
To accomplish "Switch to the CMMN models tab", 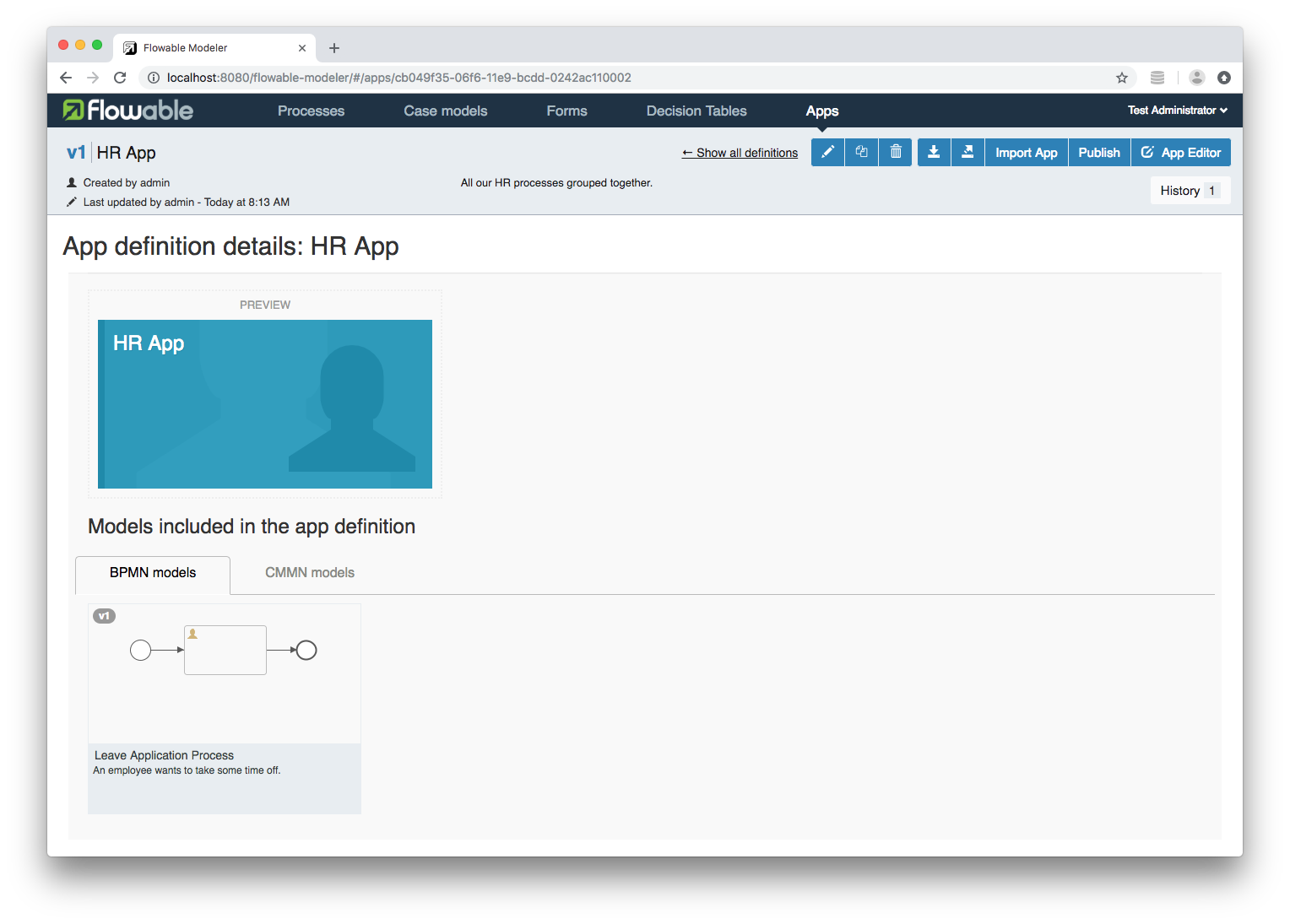I will (310, 572).
